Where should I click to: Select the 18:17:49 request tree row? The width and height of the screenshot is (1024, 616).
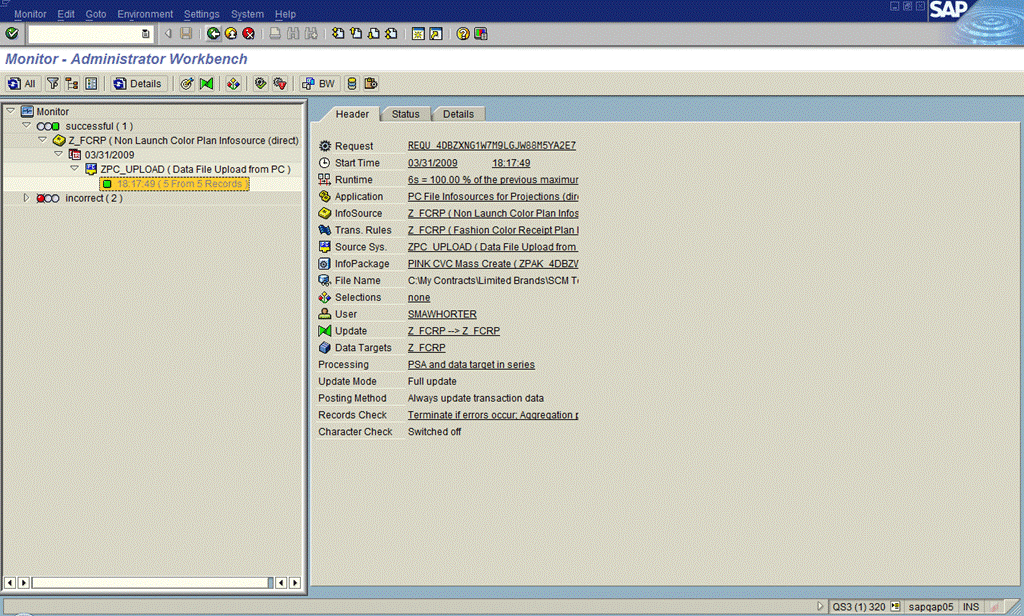click(174, 184)
